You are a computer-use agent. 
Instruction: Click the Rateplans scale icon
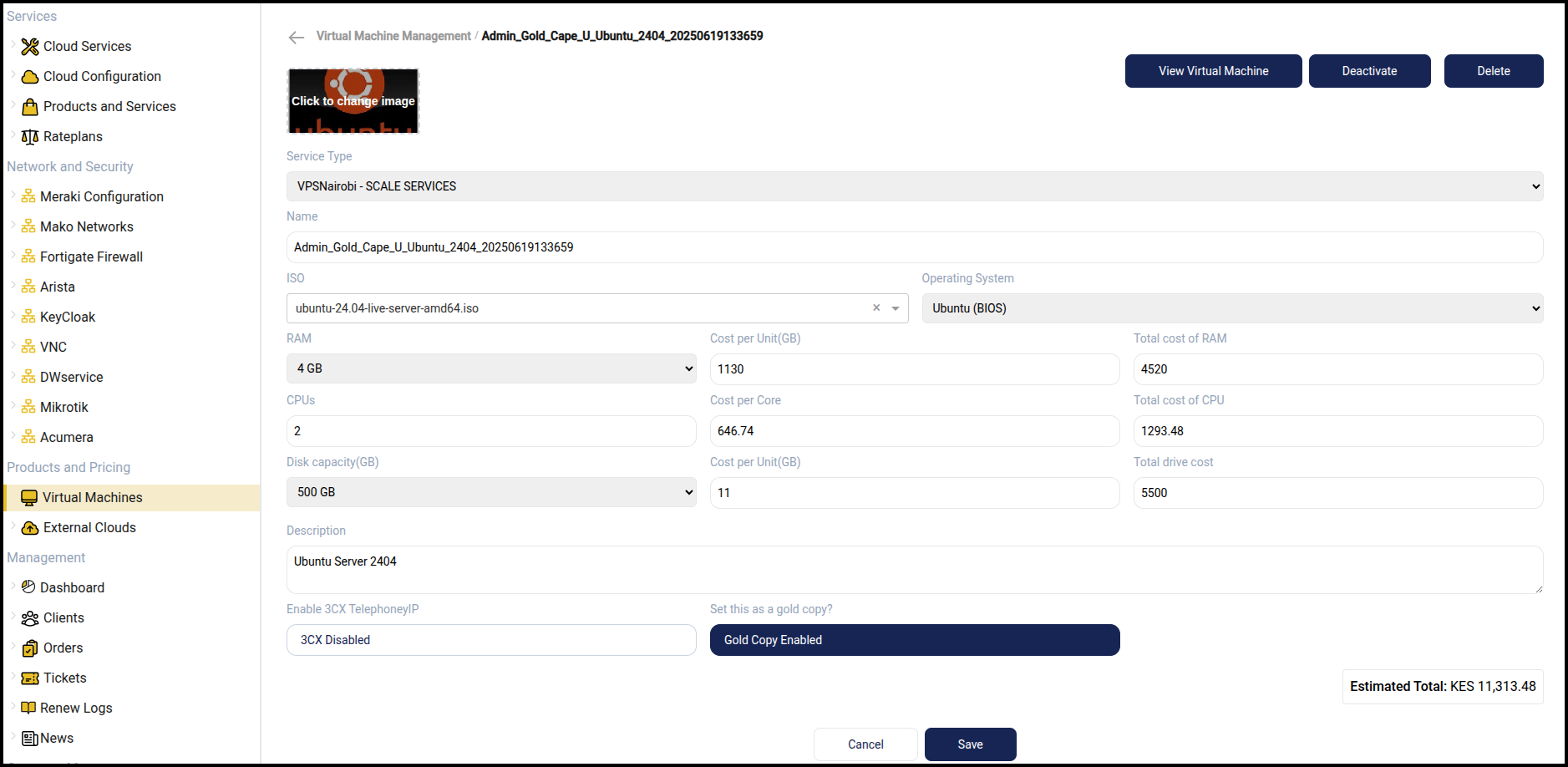coord(30,137)
